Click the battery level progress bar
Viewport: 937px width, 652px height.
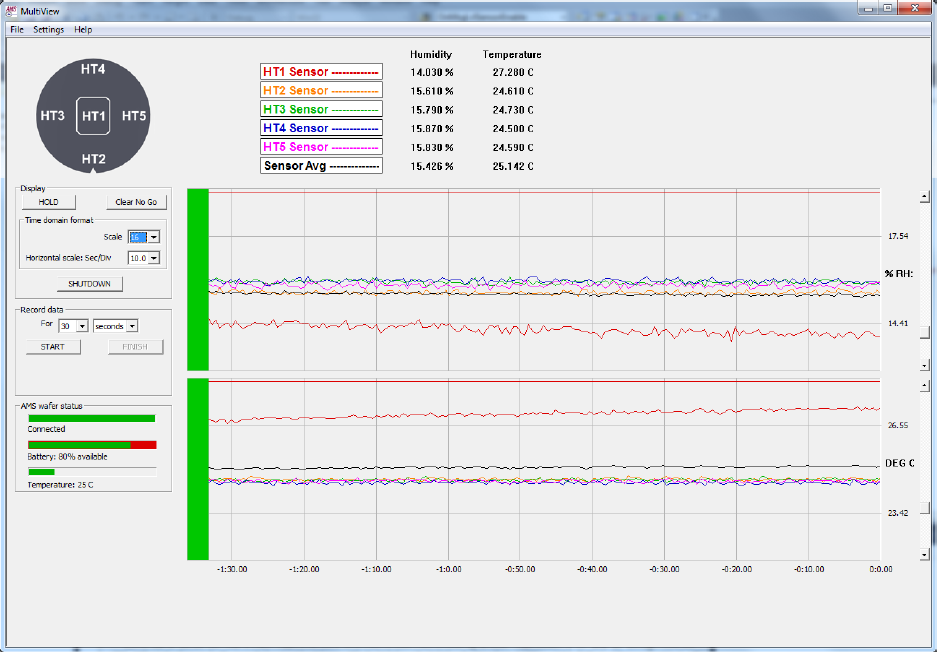pyautogui.click(x=92, y=444)
